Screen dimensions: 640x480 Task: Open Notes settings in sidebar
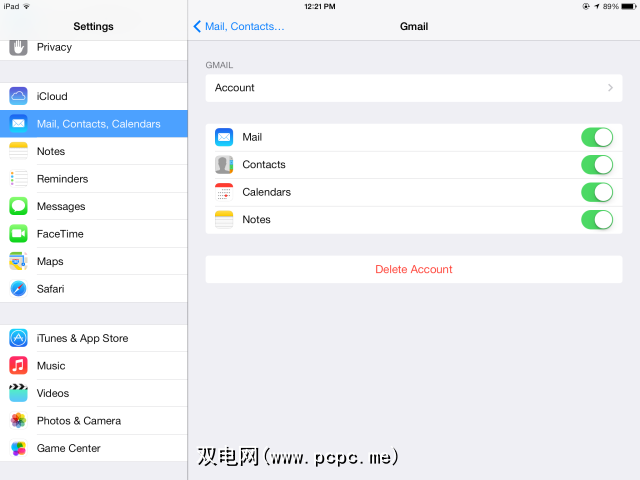click(93, 151)
